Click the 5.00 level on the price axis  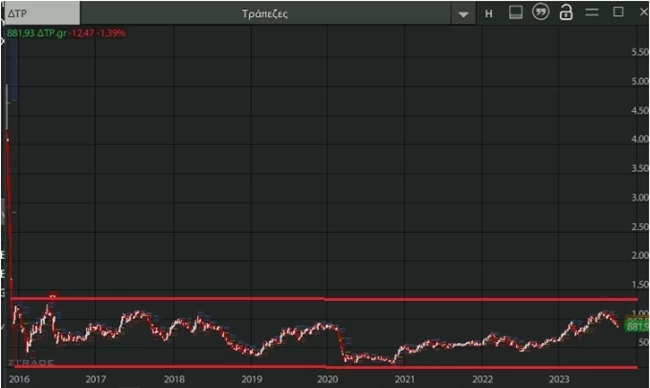(640, 81)
